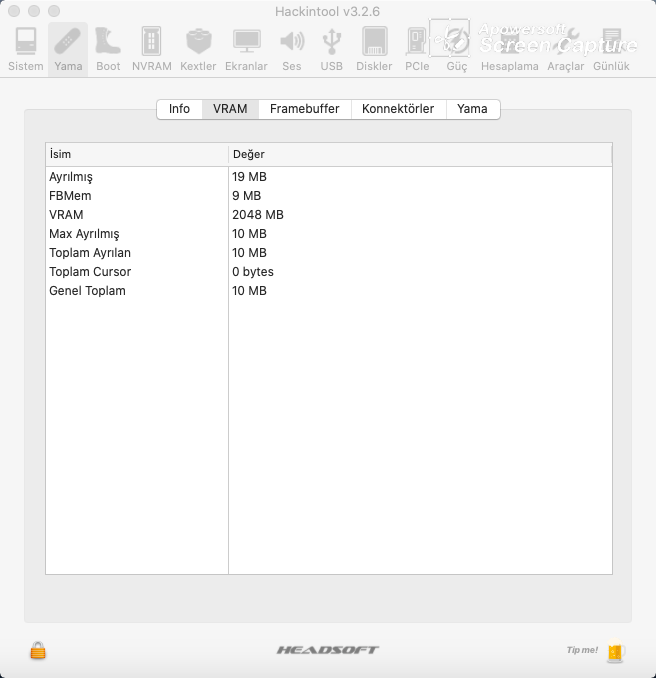Select the FBMem row
The image size is (656, 678).
point(329,196)
